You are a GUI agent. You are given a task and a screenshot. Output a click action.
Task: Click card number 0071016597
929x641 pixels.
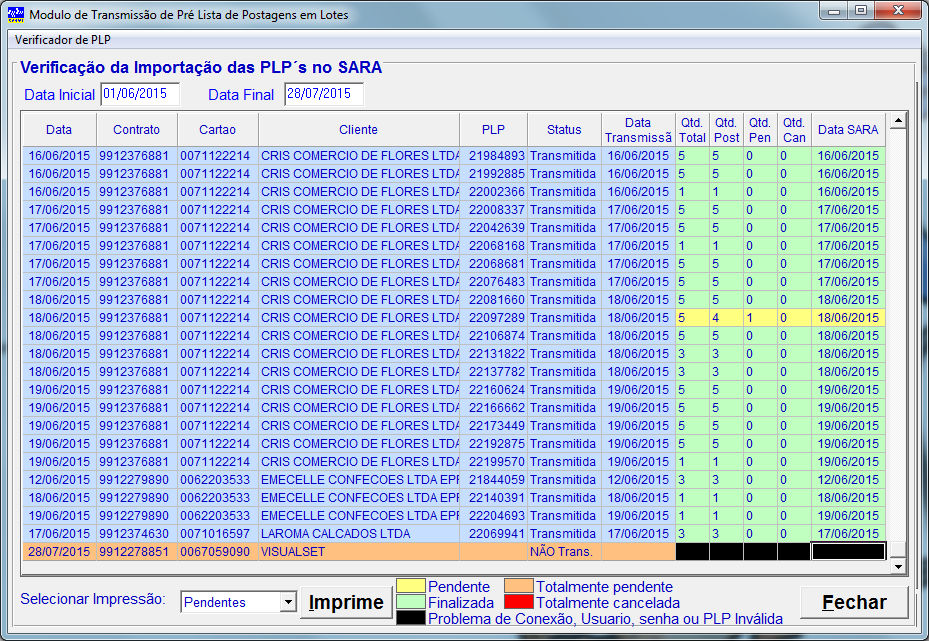click(217, 534)
